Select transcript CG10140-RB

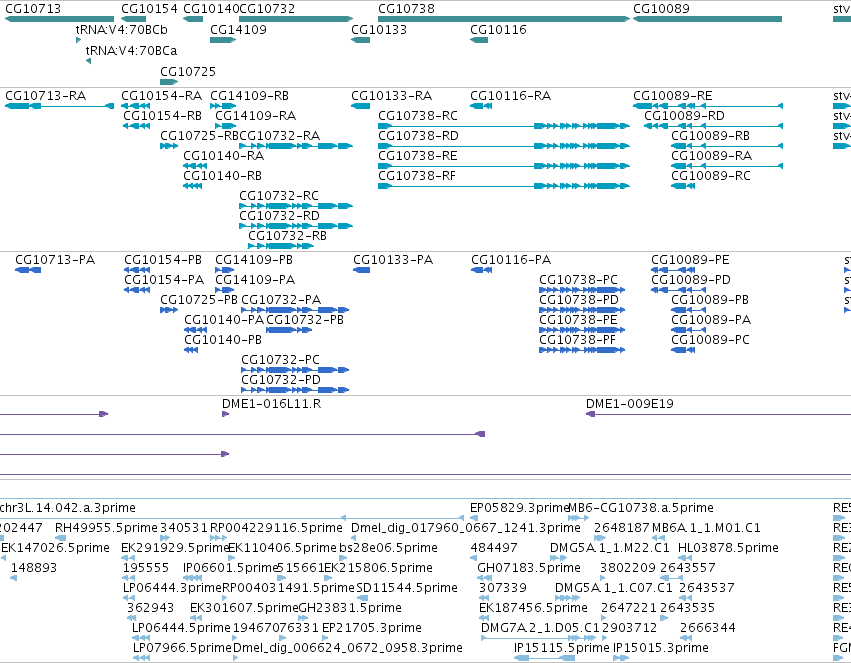pyautogui.click(x=223, y=176)
